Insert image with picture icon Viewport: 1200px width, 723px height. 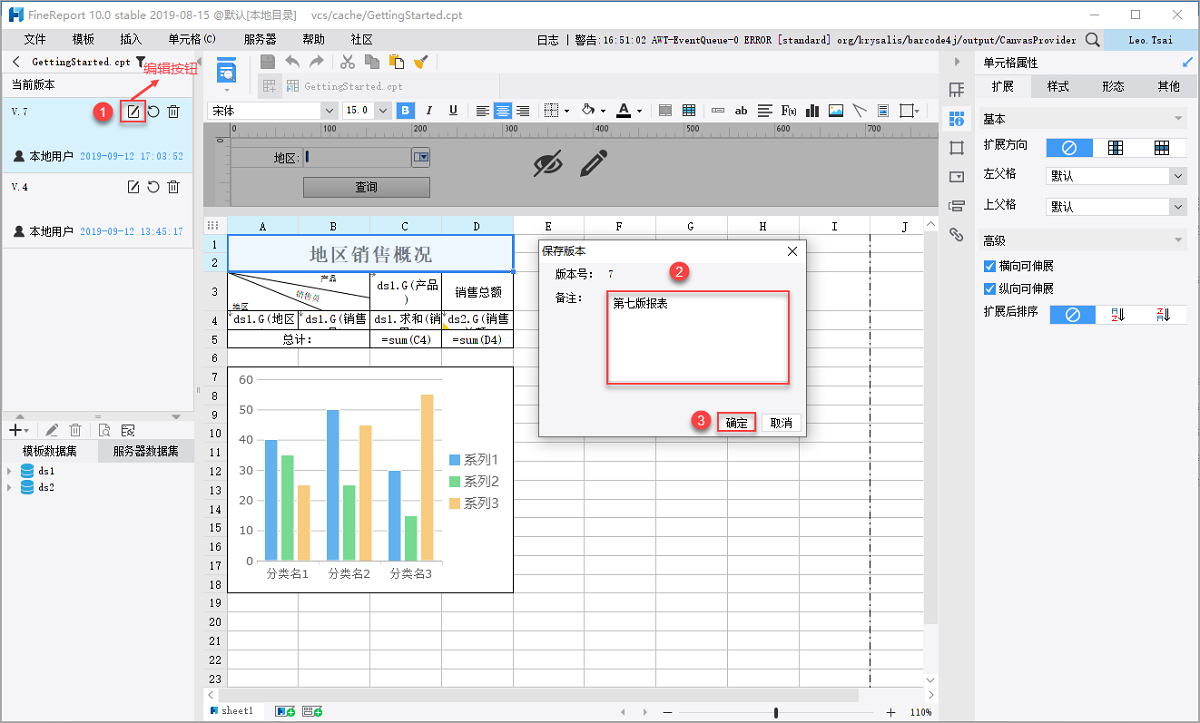836,111
